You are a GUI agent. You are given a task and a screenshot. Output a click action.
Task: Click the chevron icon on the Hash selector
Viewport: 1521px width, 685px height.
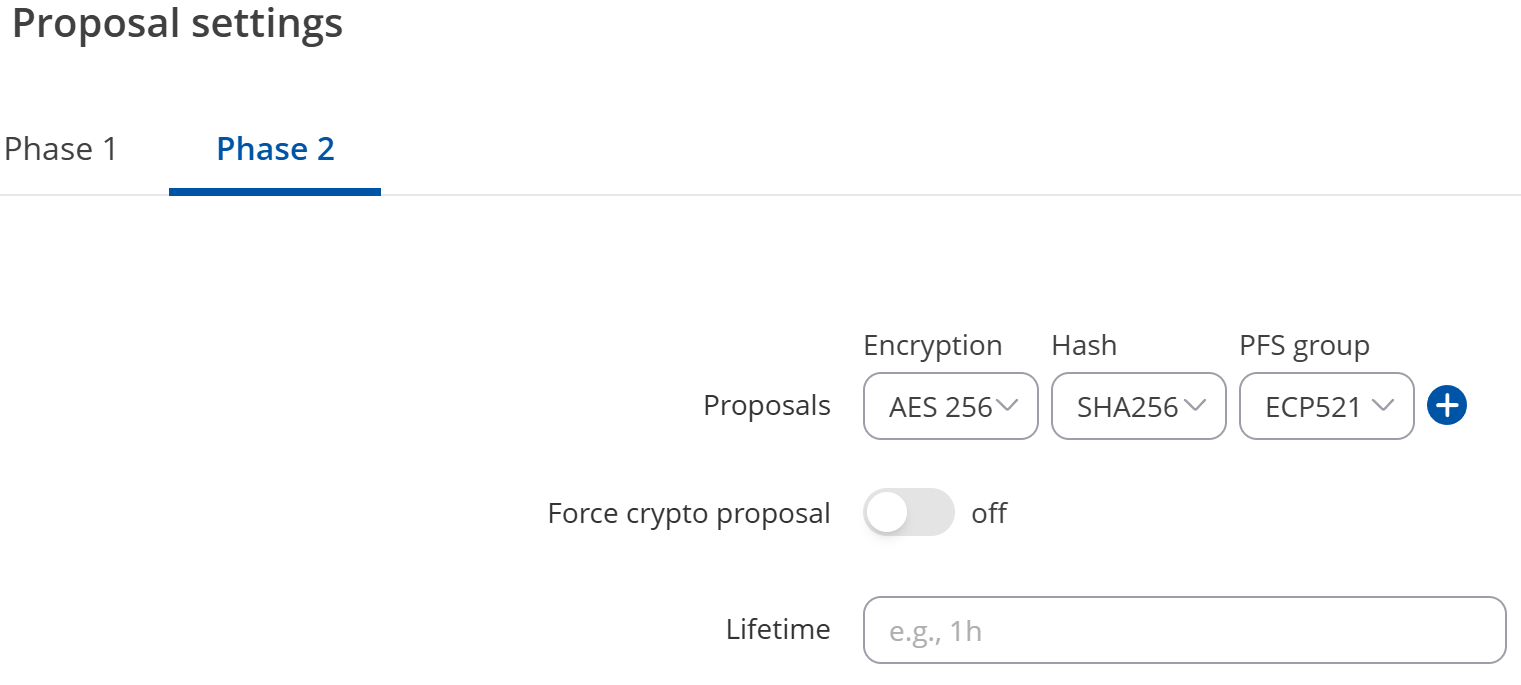[x=1196, y=405]
